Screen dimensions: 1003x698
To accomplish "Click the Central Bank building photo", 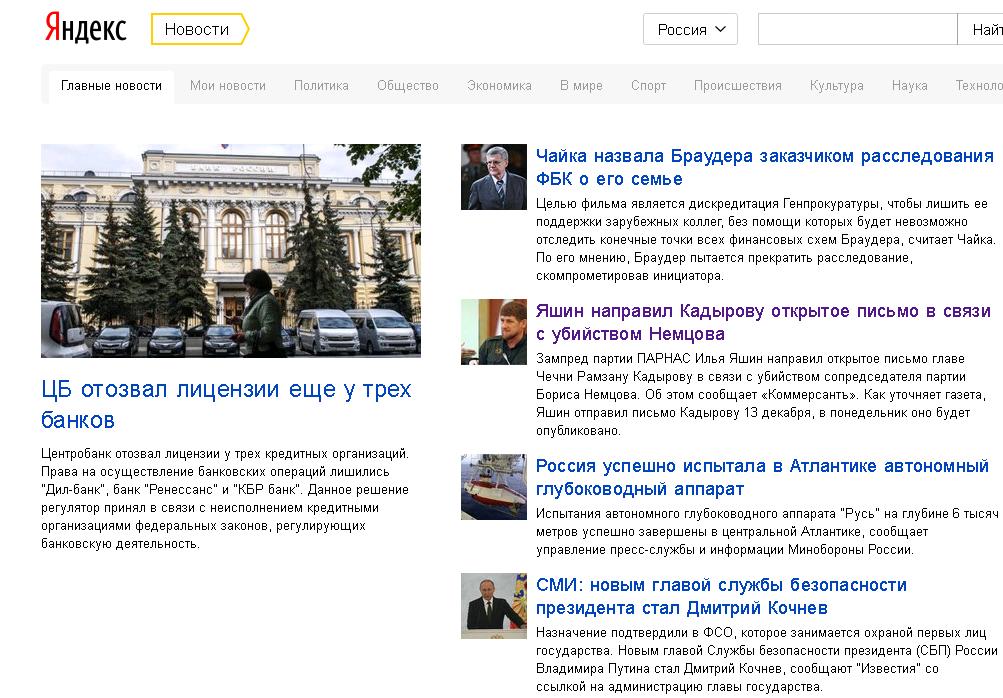I will (x=231, y=251).
